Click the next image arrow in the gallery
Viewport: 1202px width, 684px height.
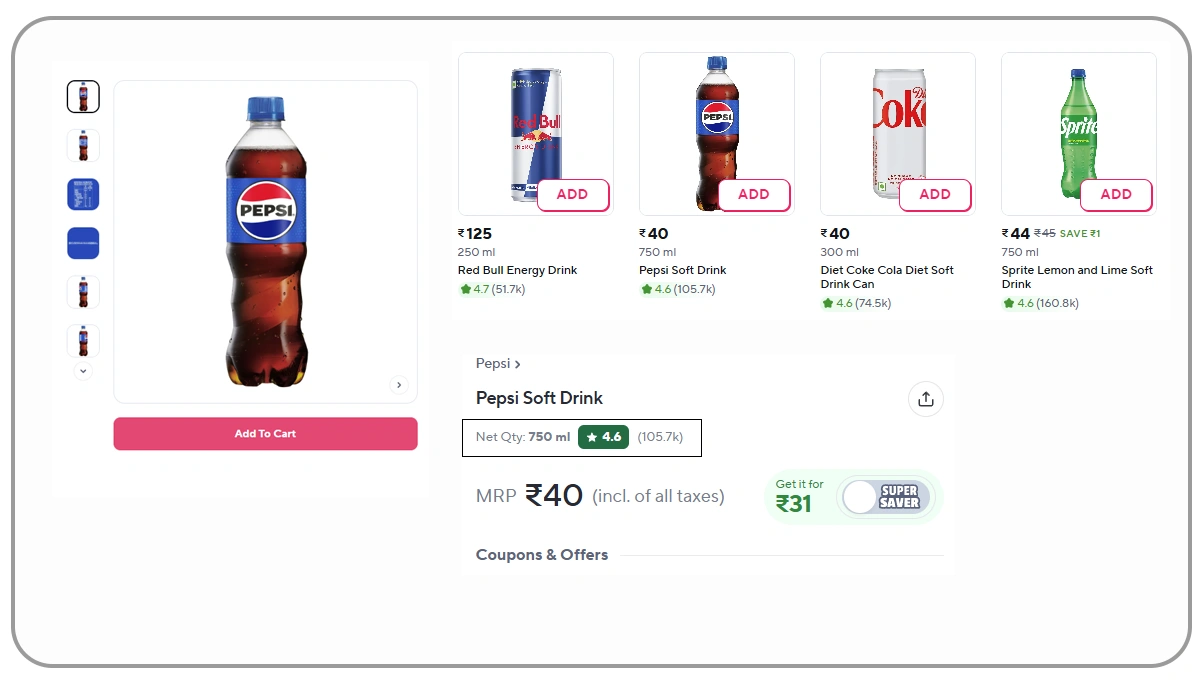coord(399,385)
